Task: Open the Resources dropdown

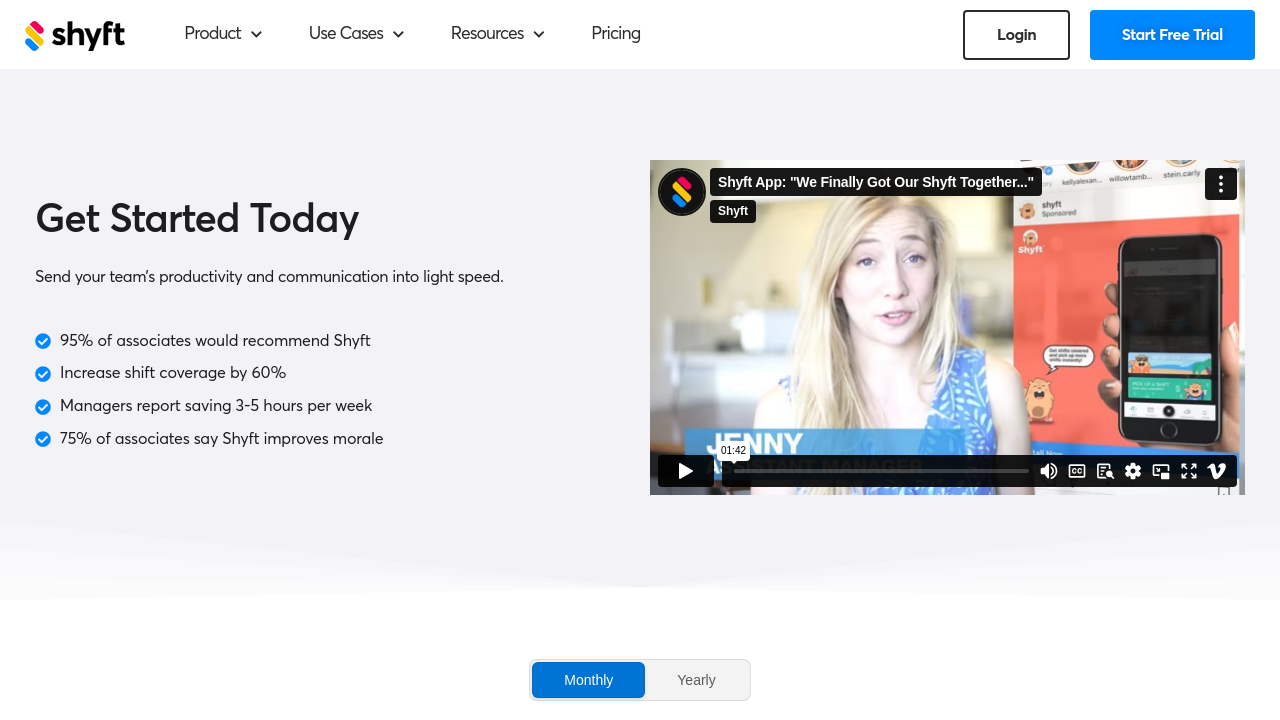Action: pos(497,34)
